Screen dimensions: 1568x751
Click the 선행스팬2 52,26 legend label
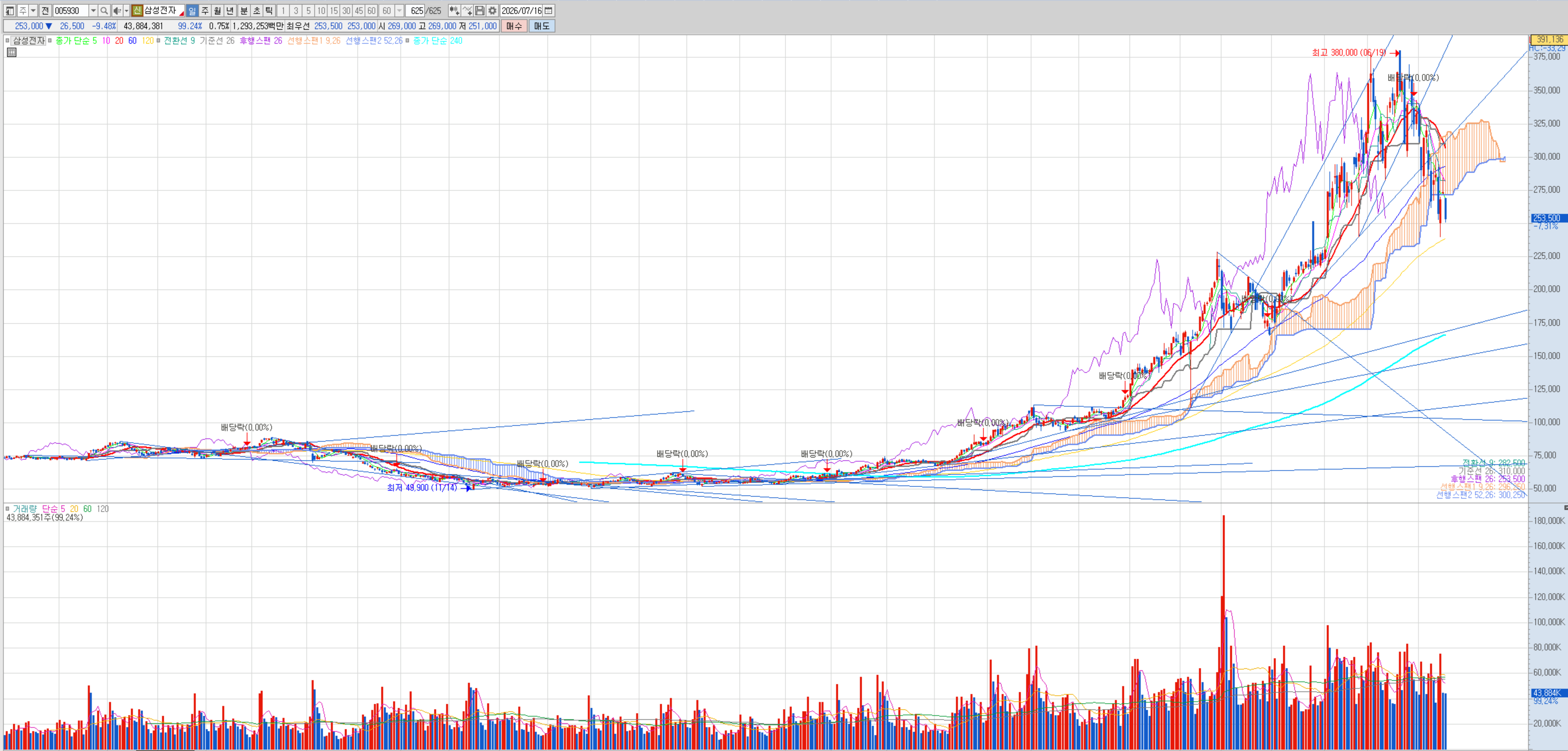[x=374, y=41]
